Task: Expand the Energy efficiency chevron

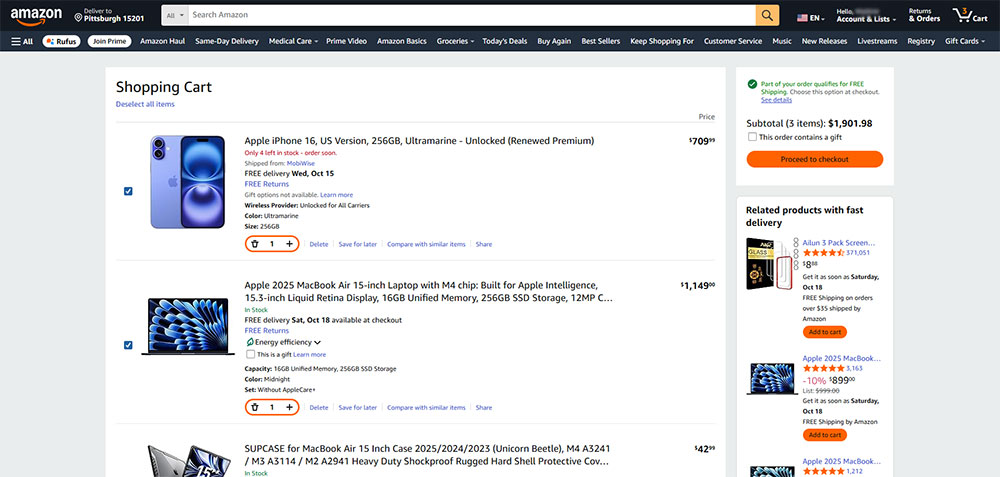Action: click(318, 342)
